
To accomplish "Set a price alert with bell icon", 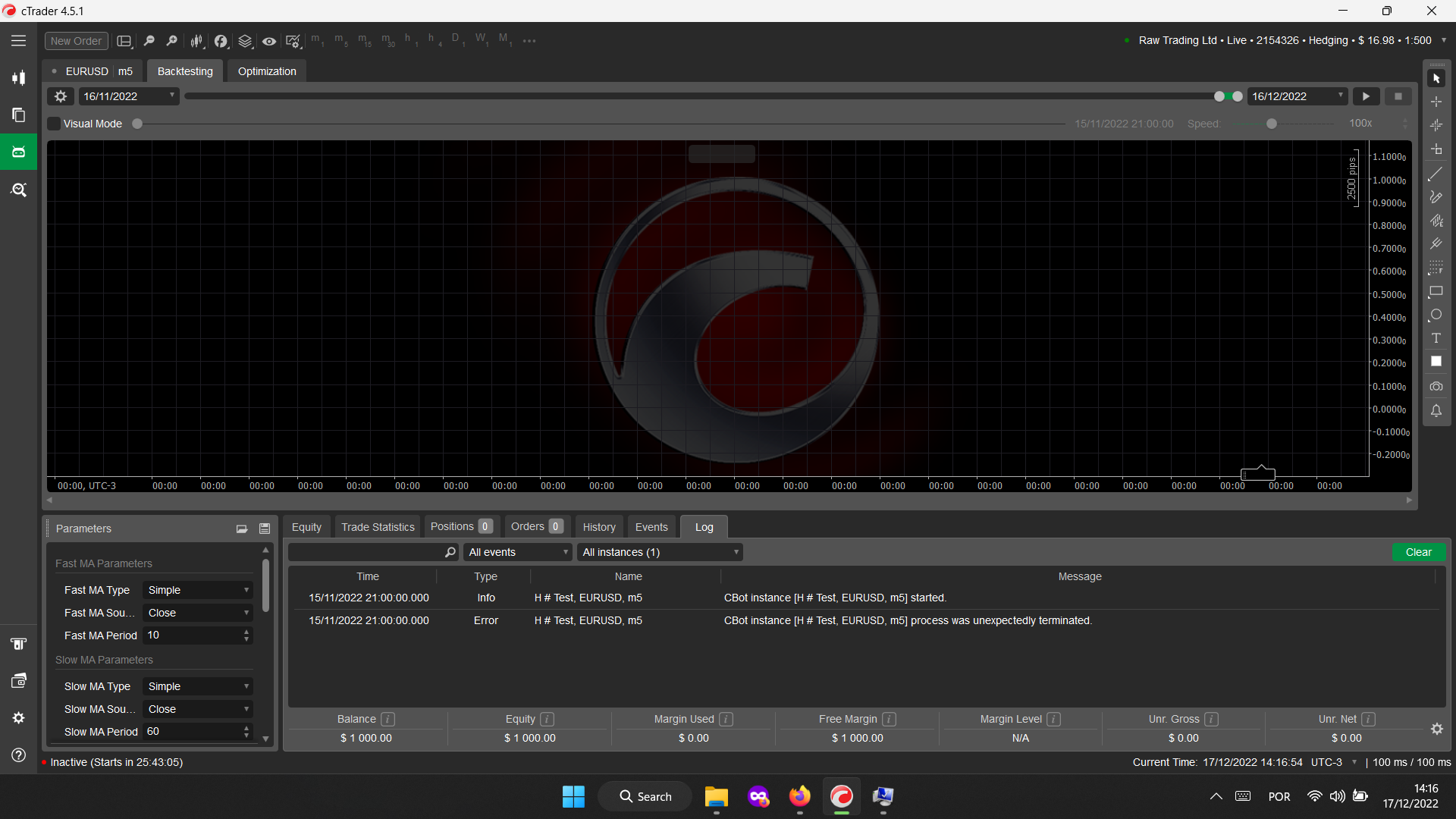I will (x=1436, y=410).
